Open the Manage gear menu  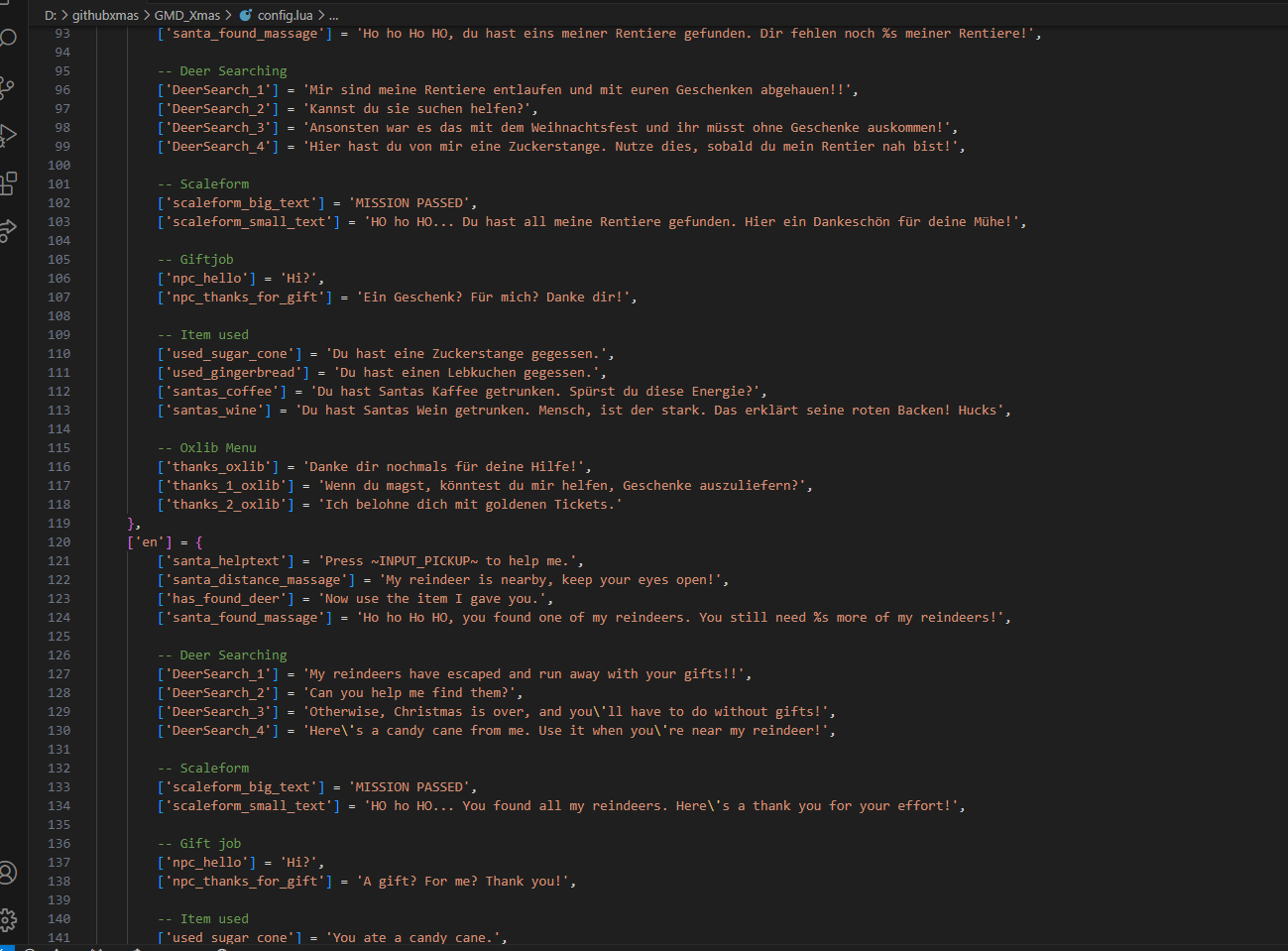8,919
